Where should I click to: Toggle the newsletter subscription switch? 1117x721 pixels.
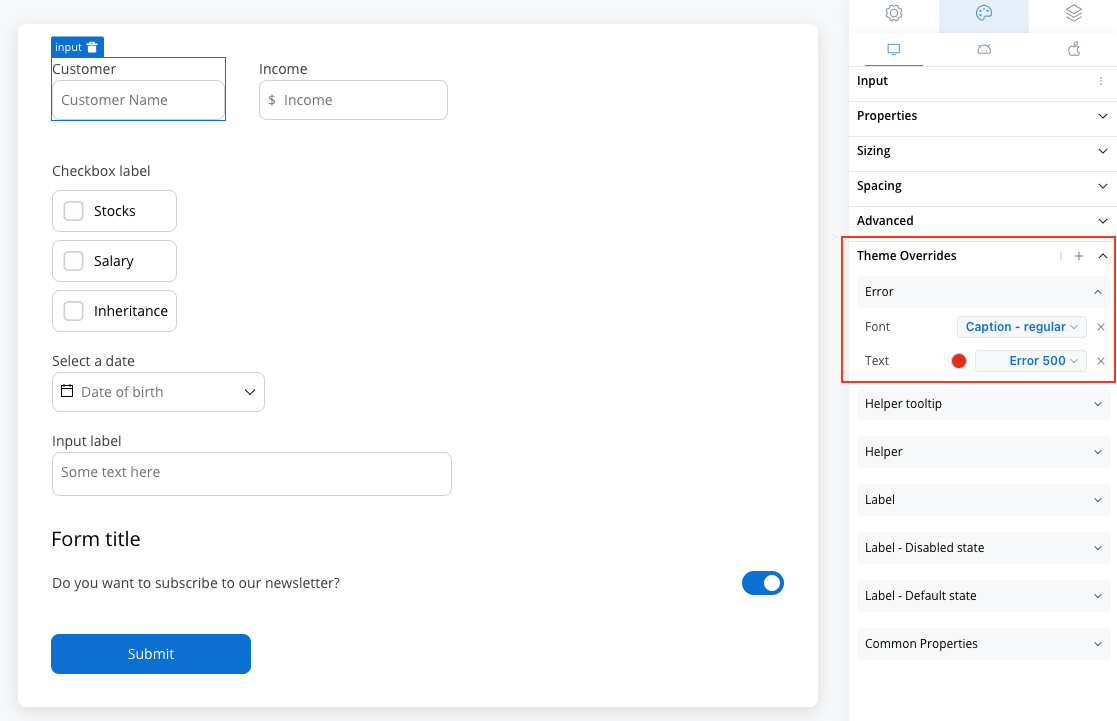point(763,583)
